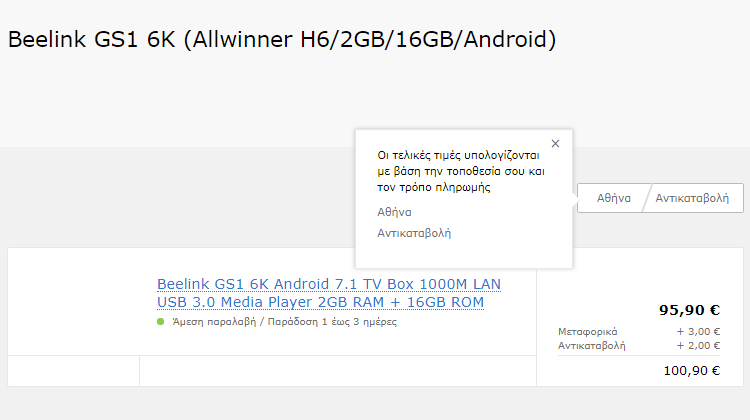Click the popup's arrow pointer toward Αθήνα
This screenshot has height=420, width=750.
point(574,198)
